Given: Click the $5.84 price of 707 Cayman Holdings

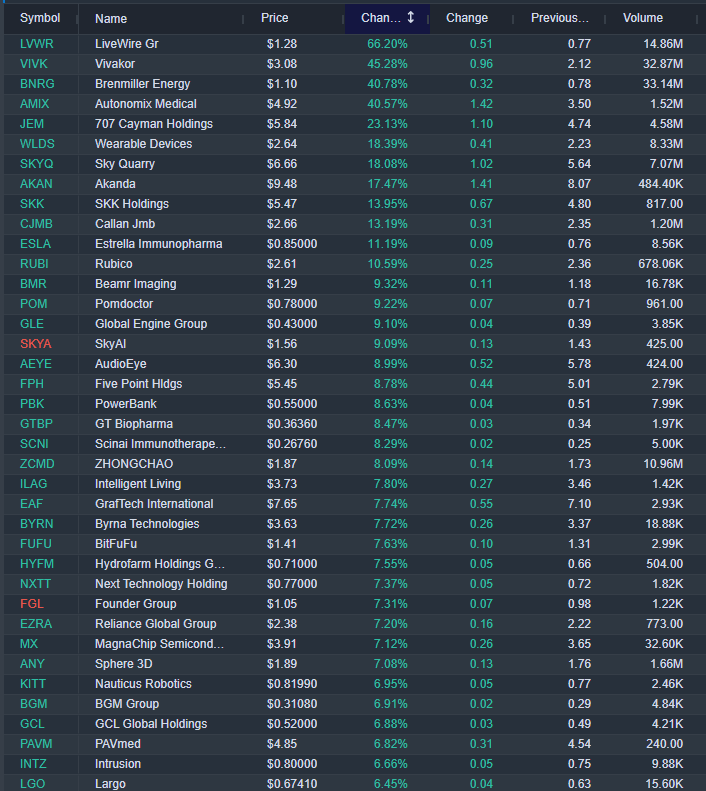Looking at the screenshot, I should tap(282, 124).
